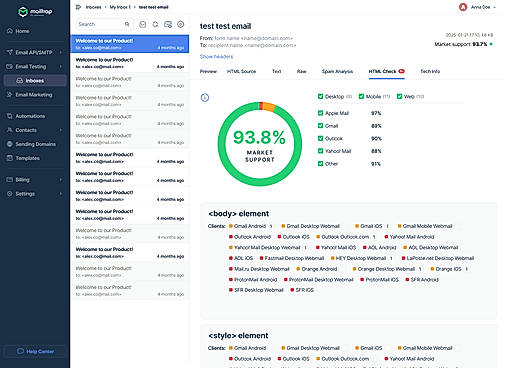Go to Home in the sidebar
Screen dimensions: 506x368
22,31
